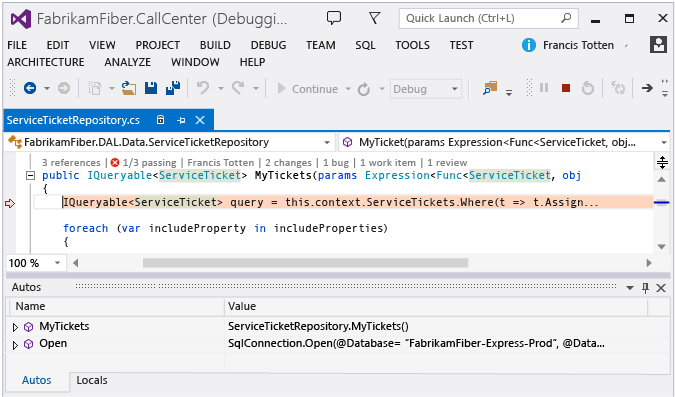
Task: Click the editor split window handle
Action: pyautogui.click(x=662, y=162)
